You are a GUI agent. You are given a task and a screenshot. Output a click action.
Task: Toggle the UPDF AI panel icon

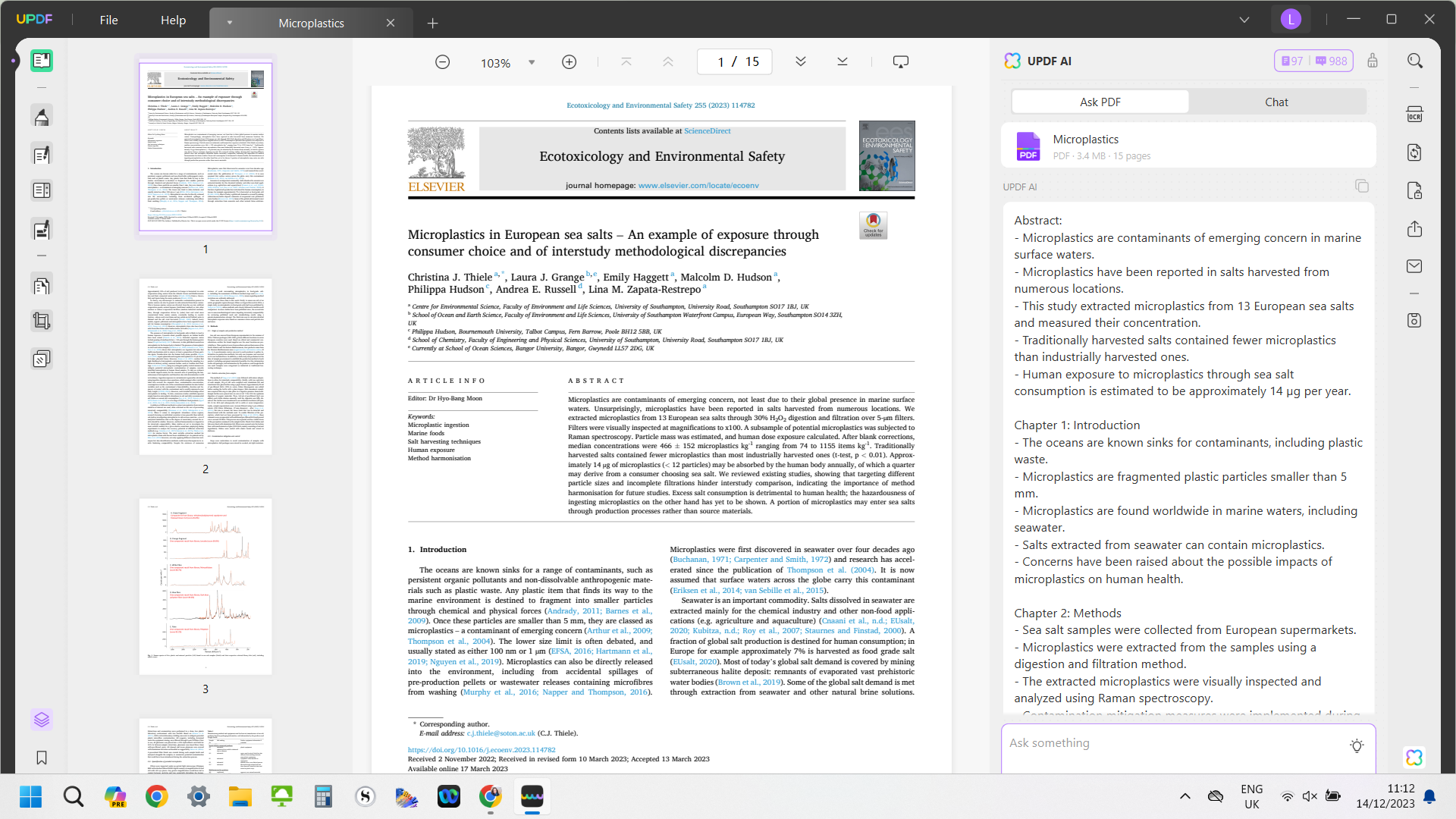1414,757
